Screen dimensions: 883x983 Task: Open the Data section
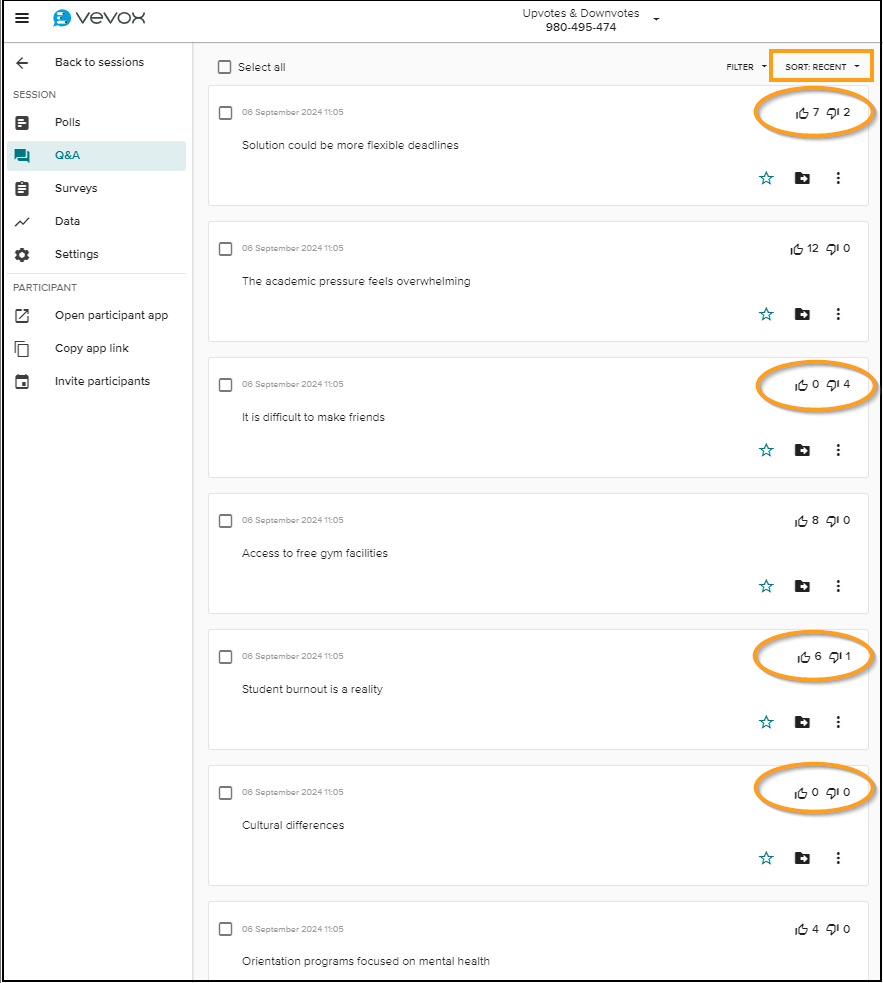click(97, 221)
